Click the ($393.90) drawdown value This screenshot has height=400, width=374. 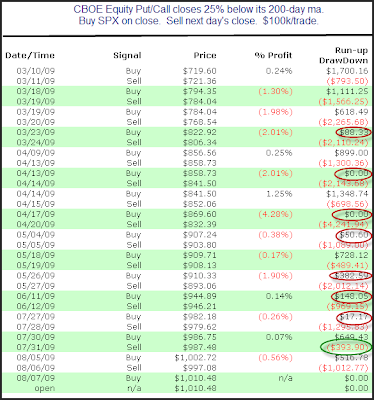pos(347,347)
